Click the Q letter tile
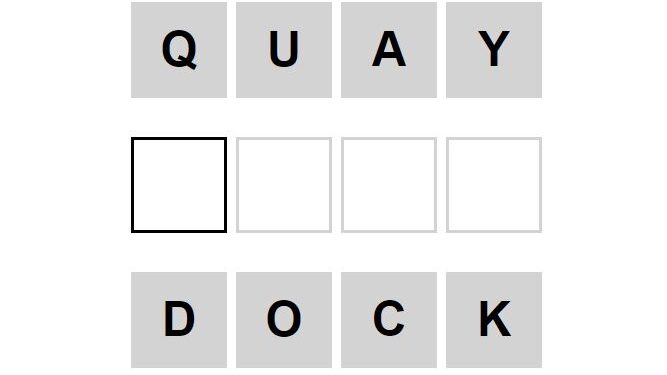Screen dimensions: 667x375 (x=179, y=50)
